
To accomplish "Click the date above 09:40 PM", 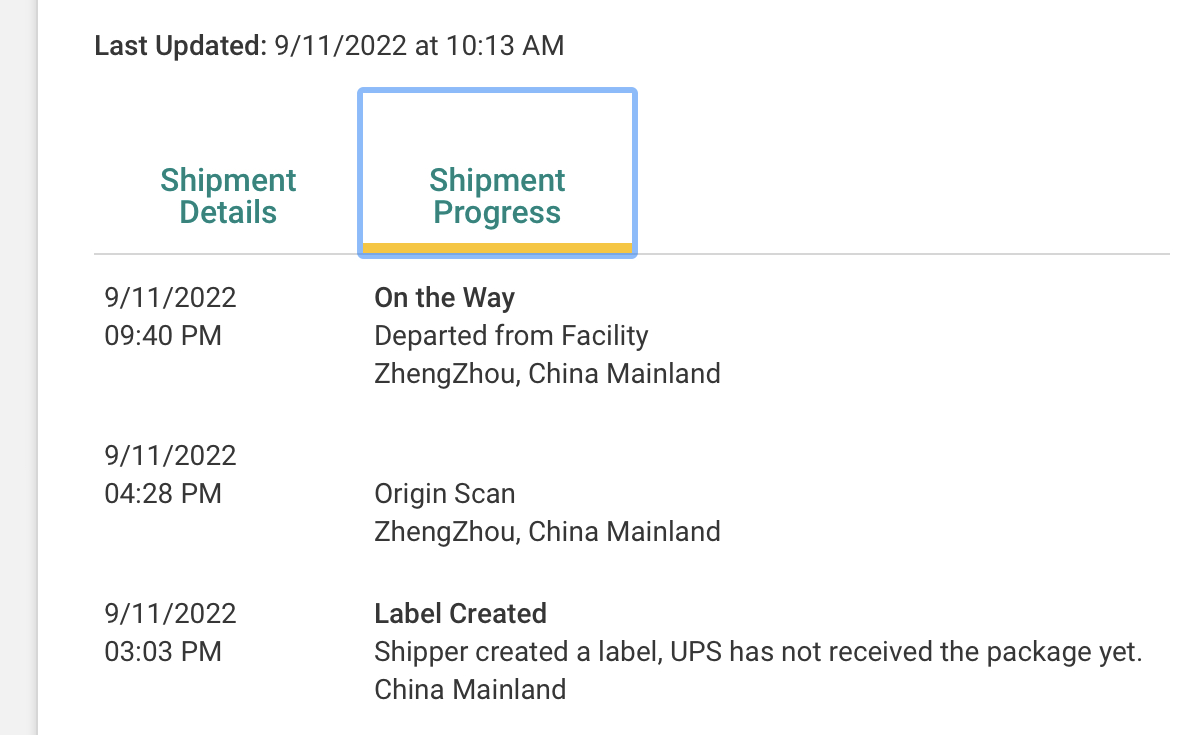I will (x=170, y=298).
